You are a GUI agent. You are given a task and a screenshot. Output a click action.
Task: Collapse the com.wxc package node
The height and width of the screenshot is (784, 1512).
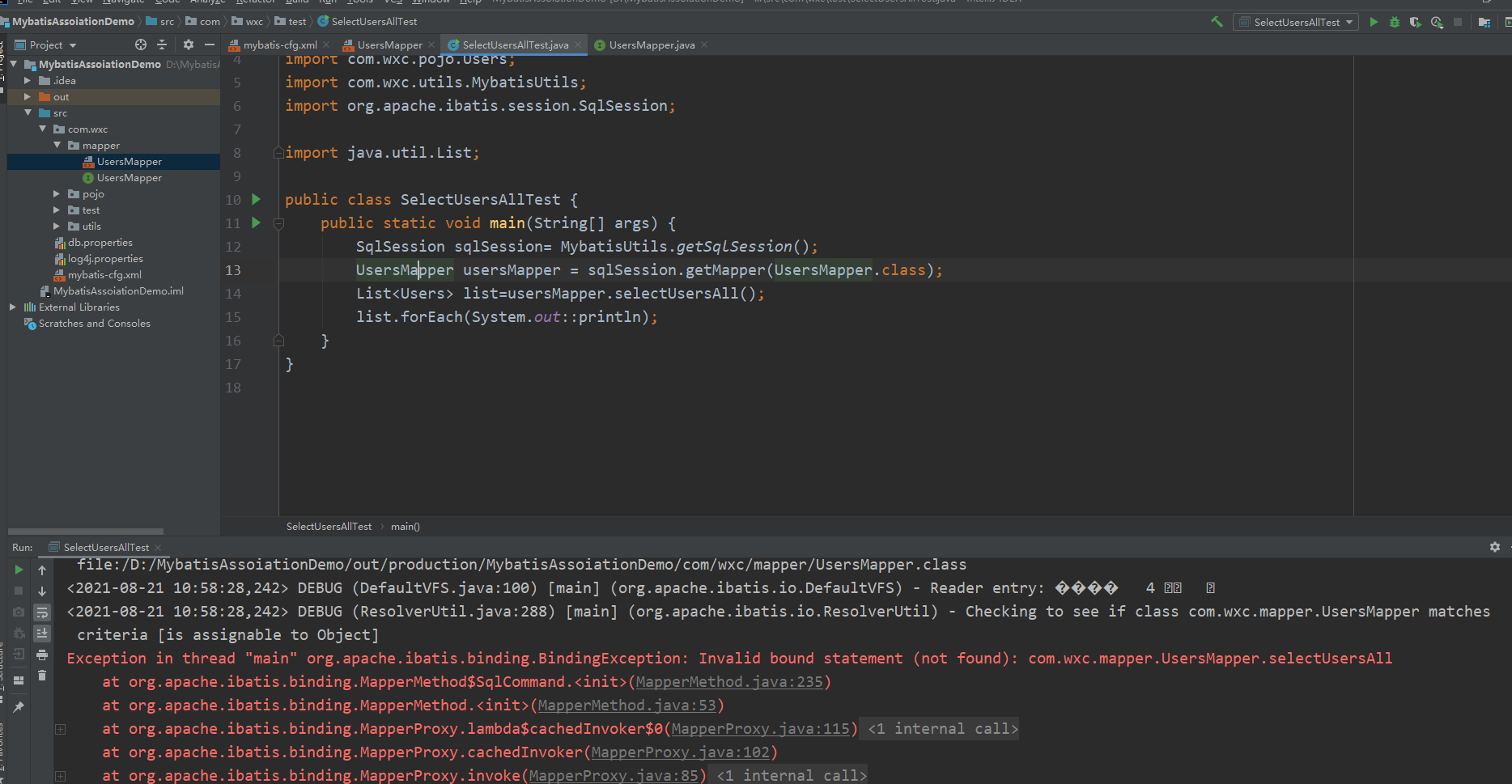pyautogui.click(x=41, y=129)
